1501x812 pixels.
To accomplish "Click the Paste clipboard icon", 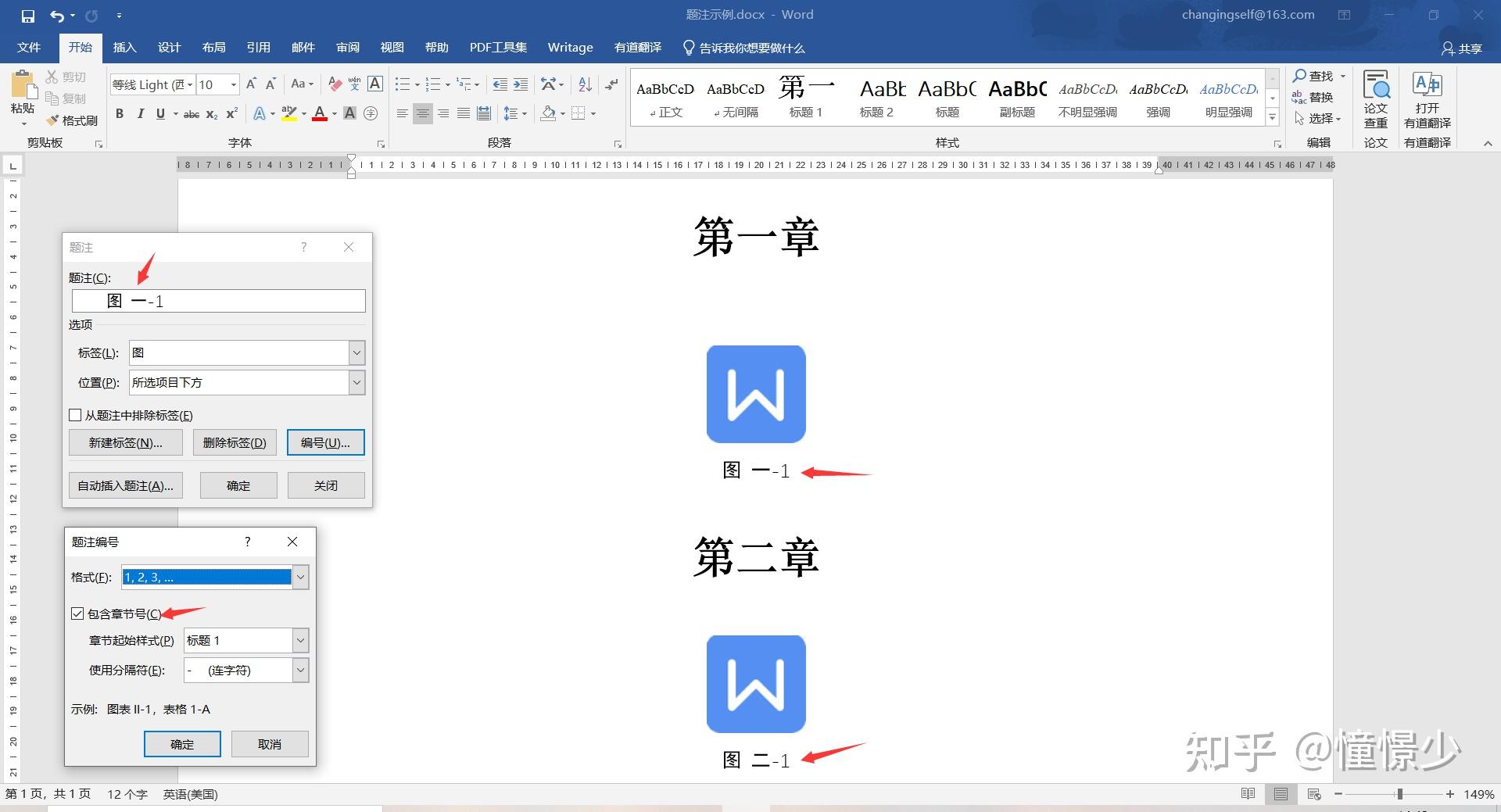I will 22,84.
